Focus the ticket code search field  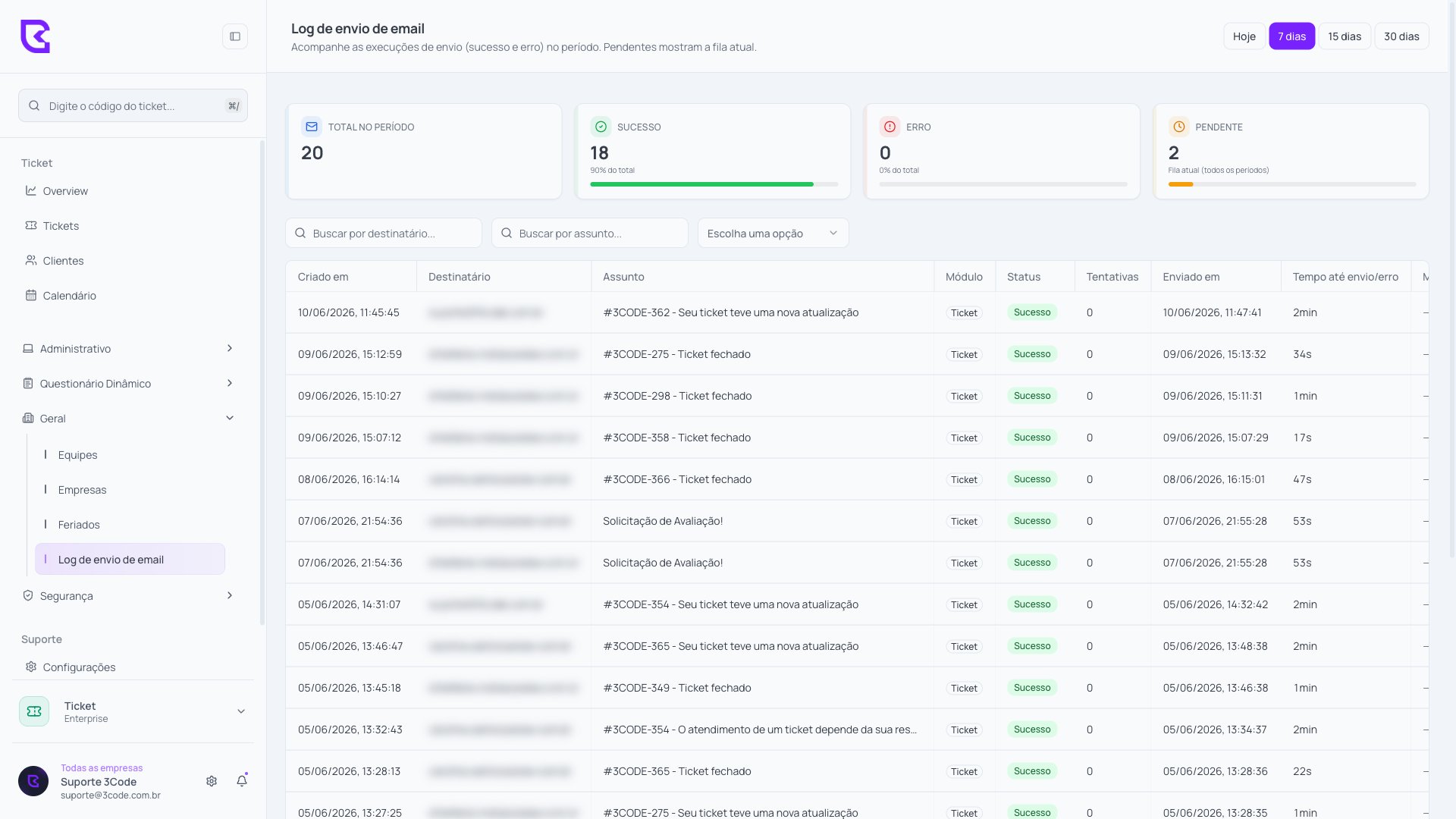(133, 106)
